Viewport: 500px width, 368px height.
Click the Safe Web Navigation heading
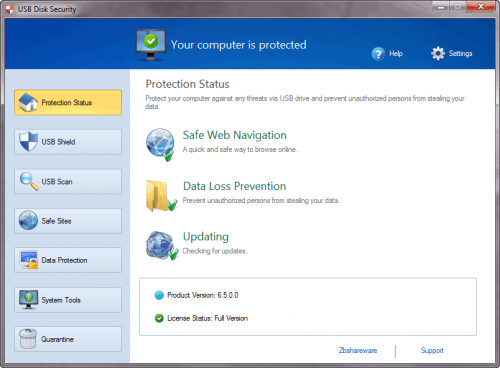[235, 135]
